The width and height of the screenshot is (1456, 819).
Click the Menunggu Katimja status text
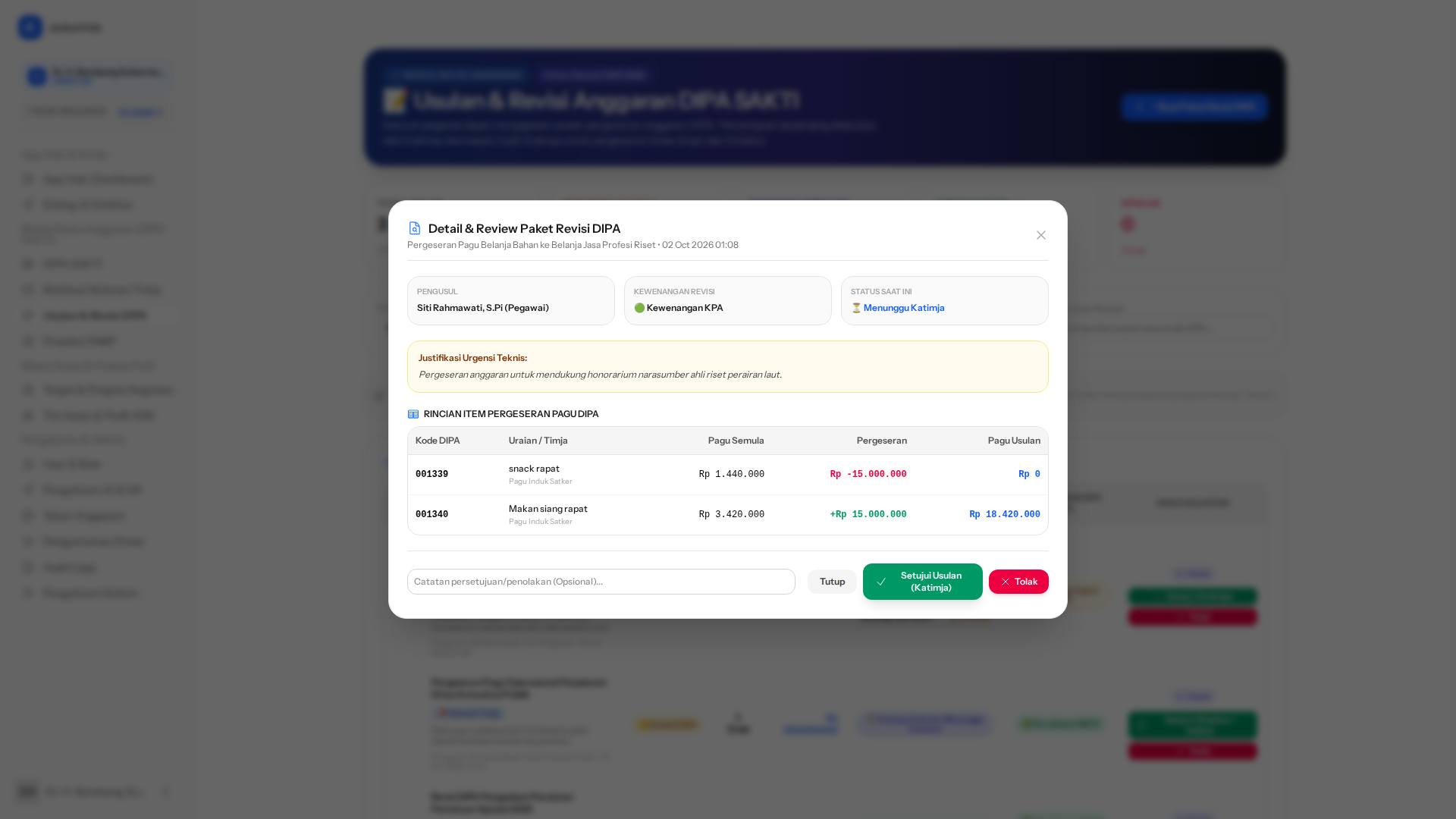pyautogui.click(x=904, y=308)
